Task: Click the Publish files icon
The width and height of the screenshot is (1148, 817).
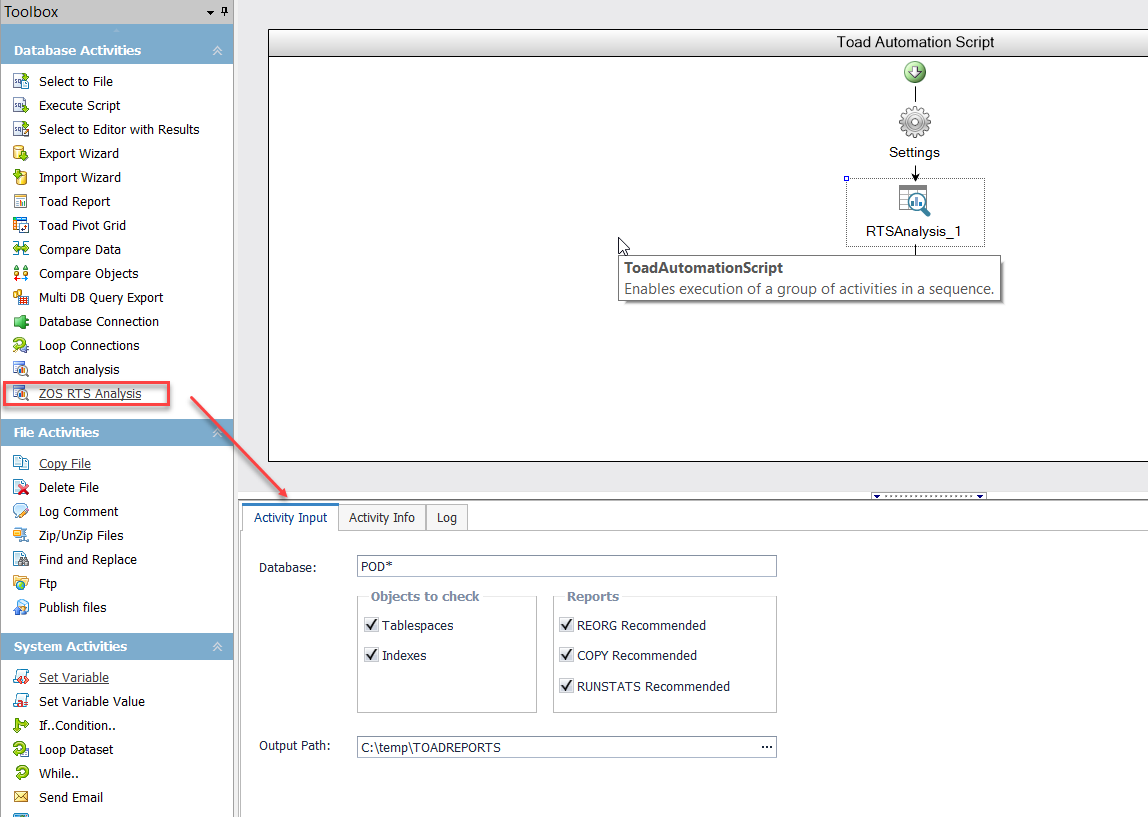Action: (21, 608)
